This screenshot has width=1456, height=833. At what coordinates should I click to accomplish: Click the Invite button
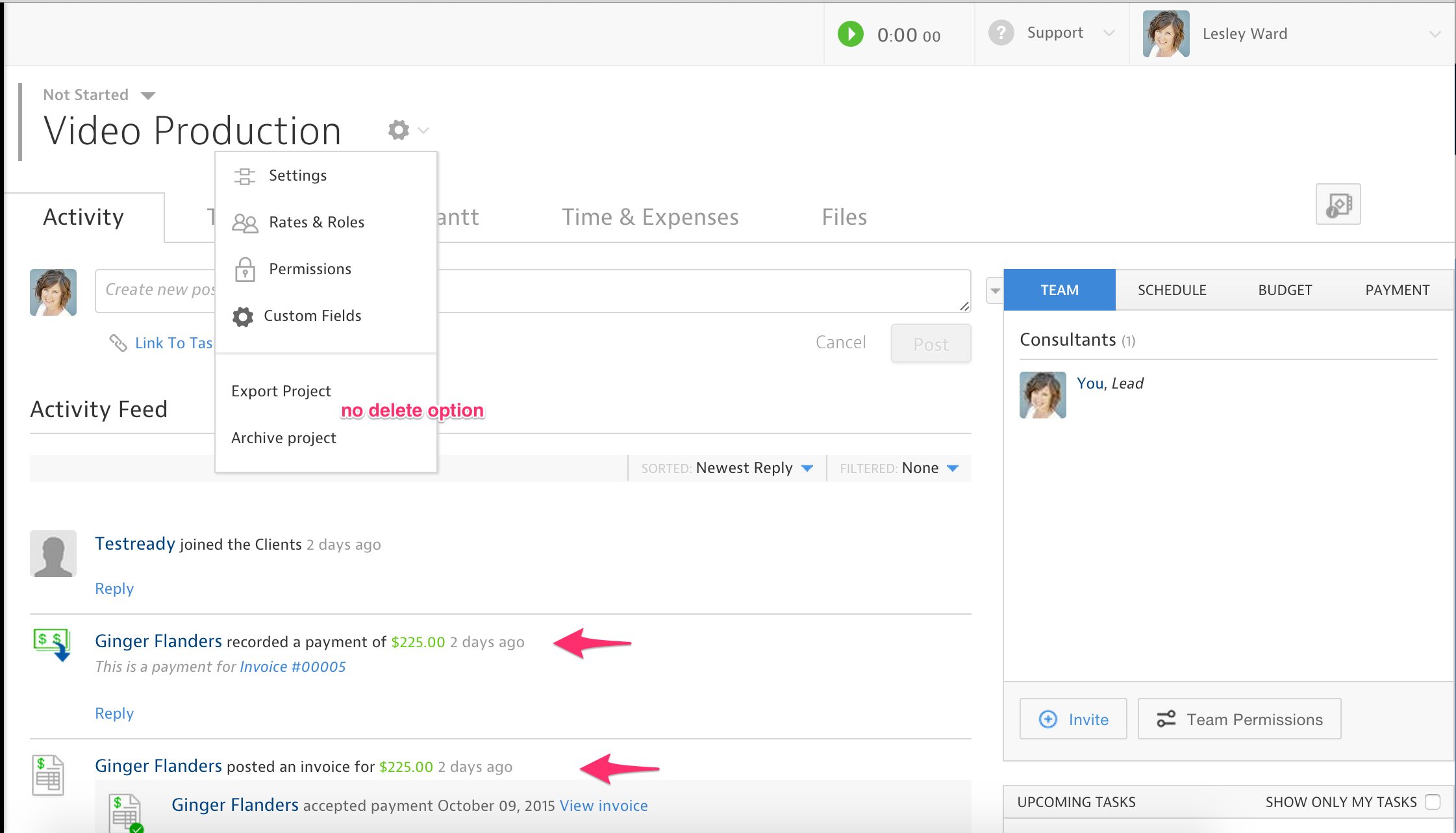[x=1073, y=719]
